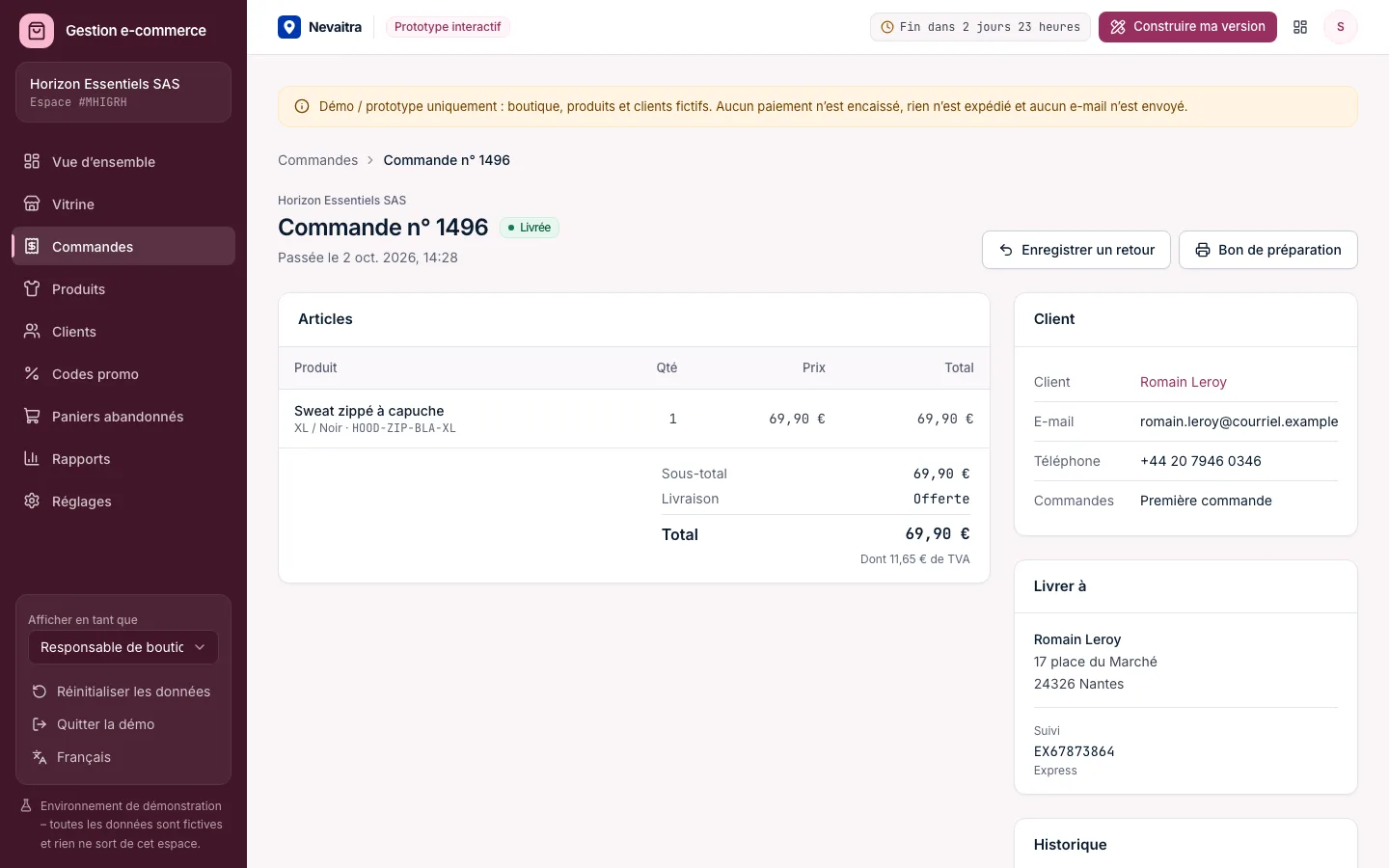Image resolution: width=1389 pixels, height=868 pixels.
Task: Click SKU HOOD-ZIP-BLA-XL text
Action: pyautogui.click(x=404, y=428)
